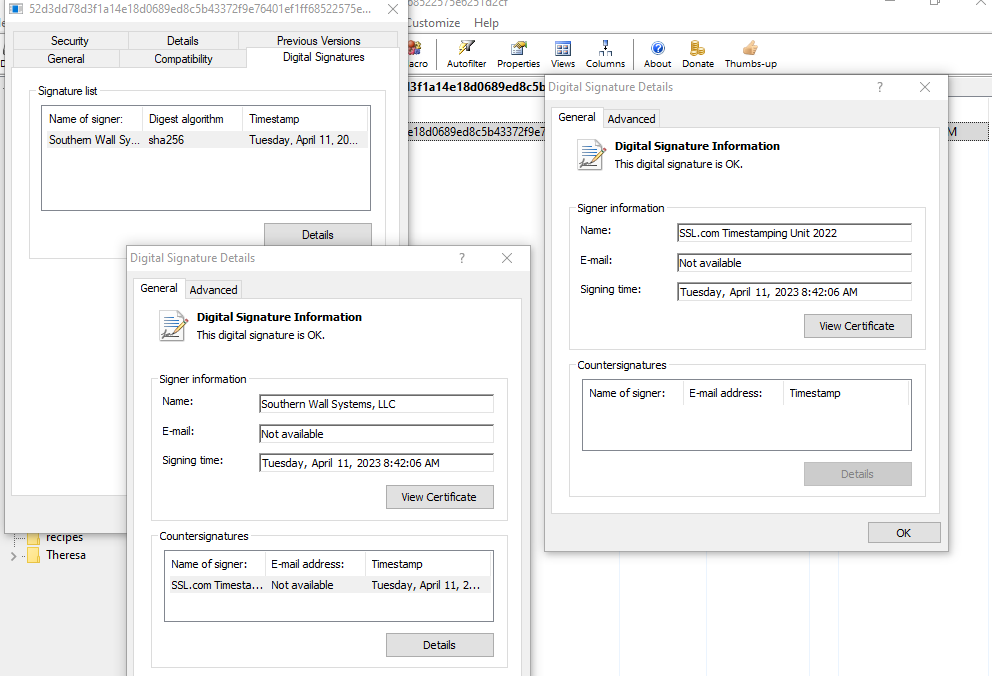The image size is (992, 676).
Task: Close the SSL.com Digital Signature Details dialog
Action: coord(925,87)
